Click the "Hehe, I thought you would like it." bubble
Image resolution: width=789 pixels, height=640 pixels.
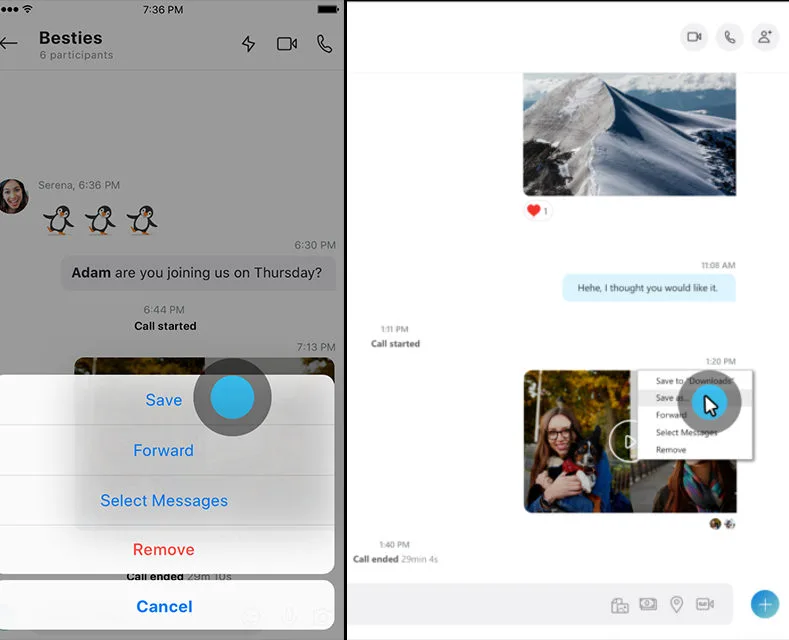649,288
